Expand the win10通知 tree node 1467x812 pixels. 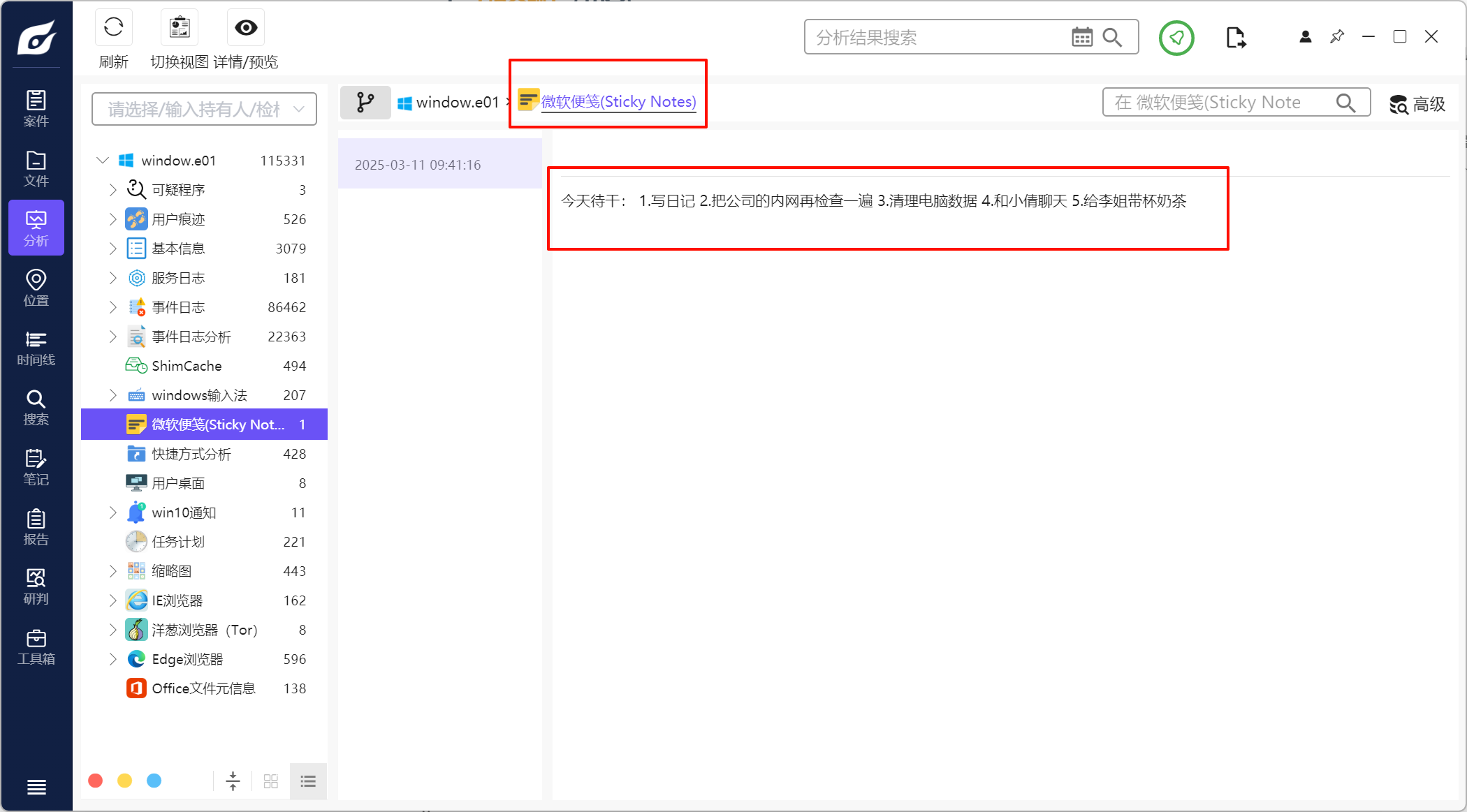point(113,512)
